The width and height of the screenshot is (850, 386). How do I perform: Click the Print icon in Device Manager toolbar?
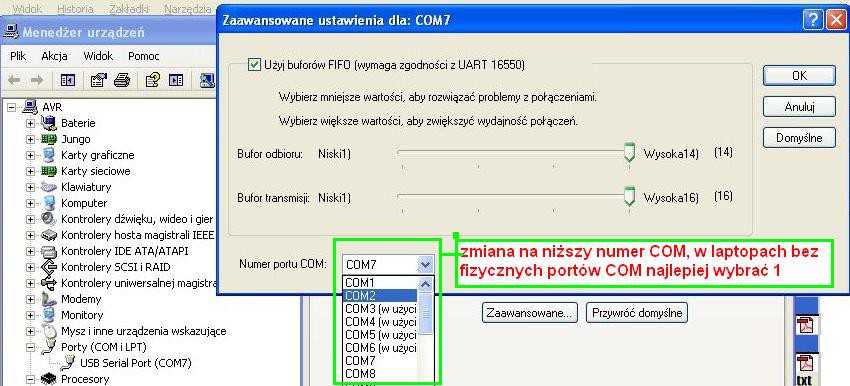(x=121, y=80)
